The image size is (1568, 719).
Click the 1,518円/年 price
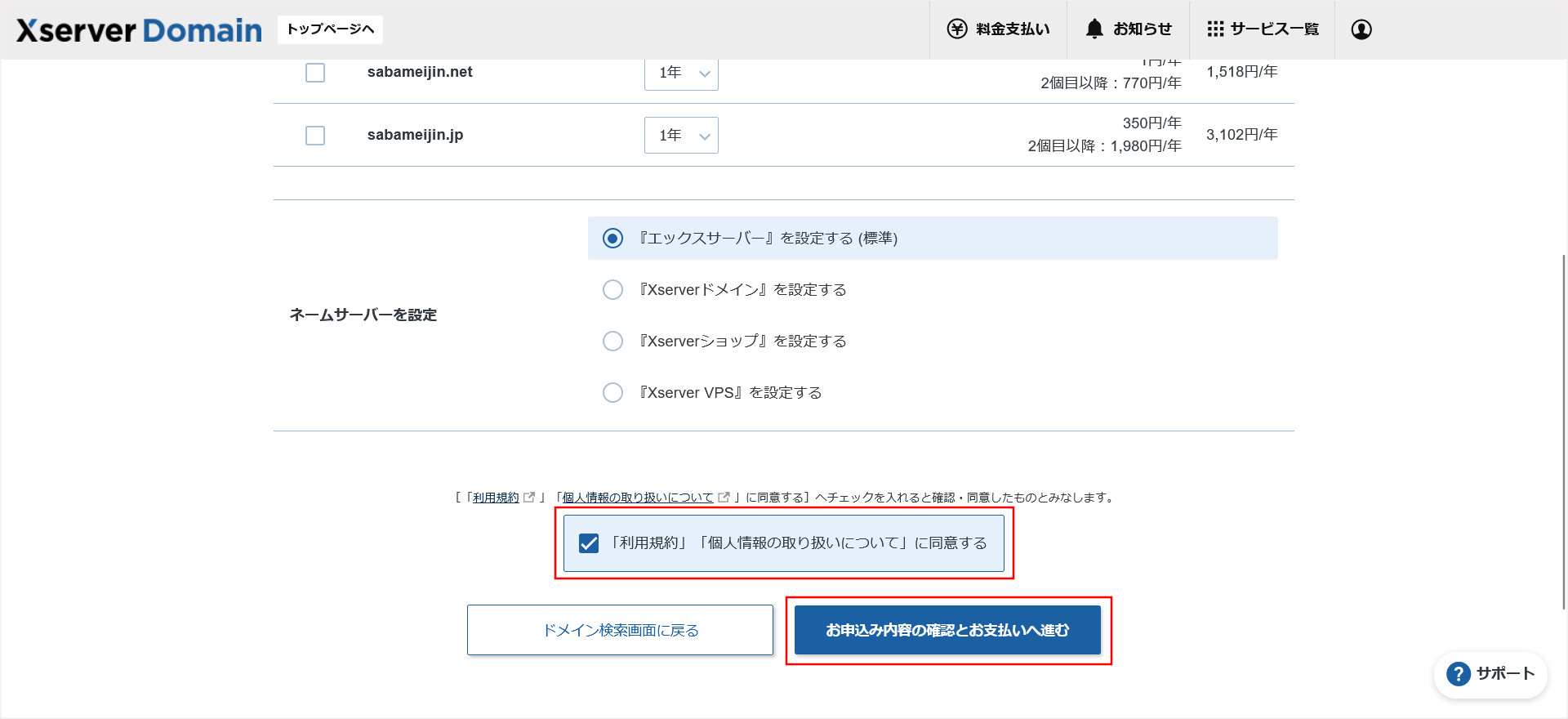coord(1242,72)
